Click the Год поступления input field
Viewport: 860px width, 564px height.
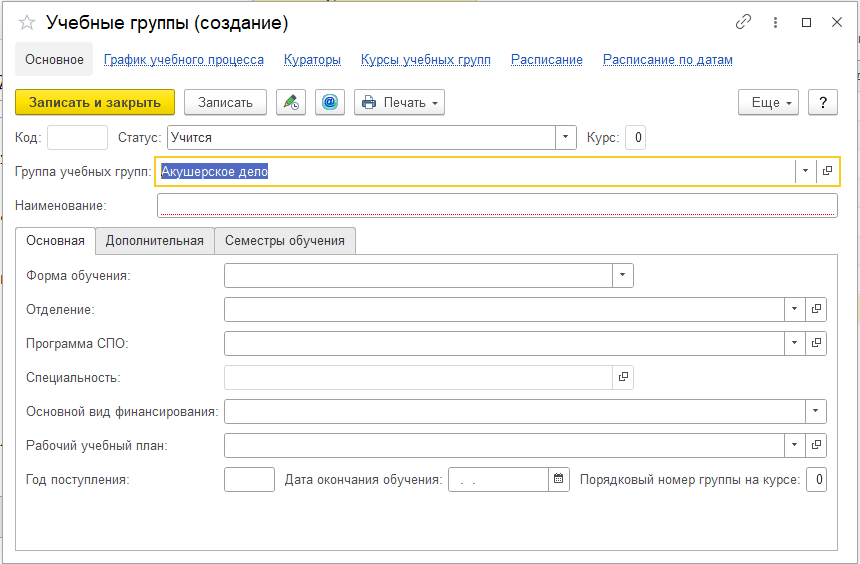pos(249,480)
